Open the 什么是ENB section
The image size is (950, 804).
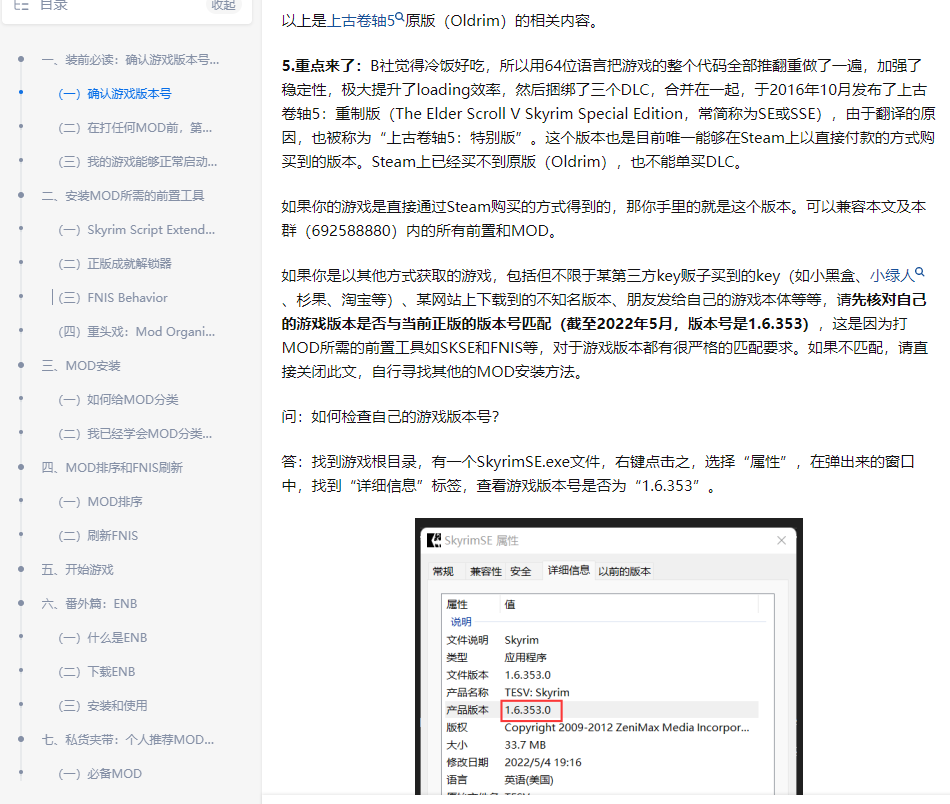[101, 637]
